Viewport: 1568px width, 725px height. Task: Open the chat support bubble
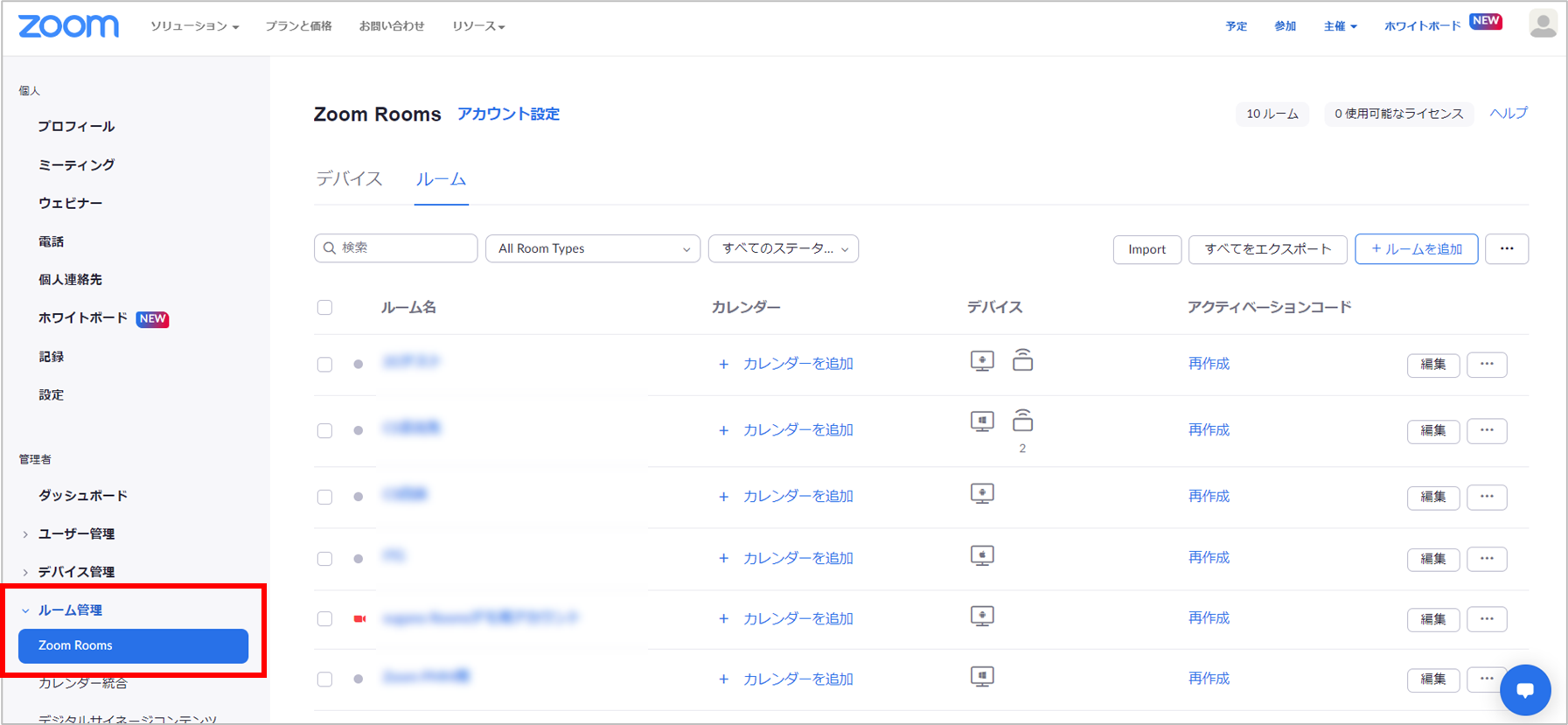point(1525,690)
